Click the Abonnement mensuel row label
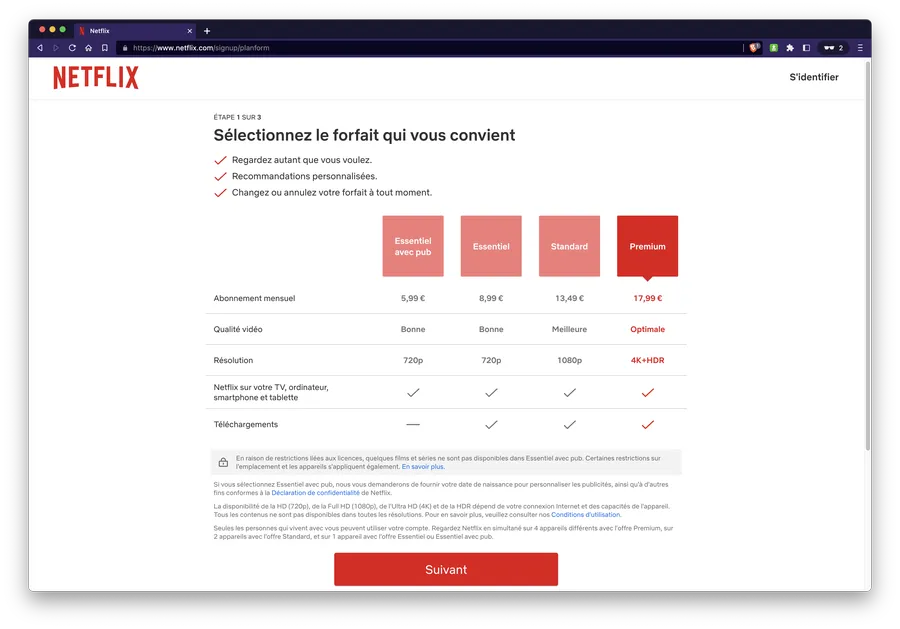Image resolution: width=900 pixels, height=629 pixels. tap(254, 298)
